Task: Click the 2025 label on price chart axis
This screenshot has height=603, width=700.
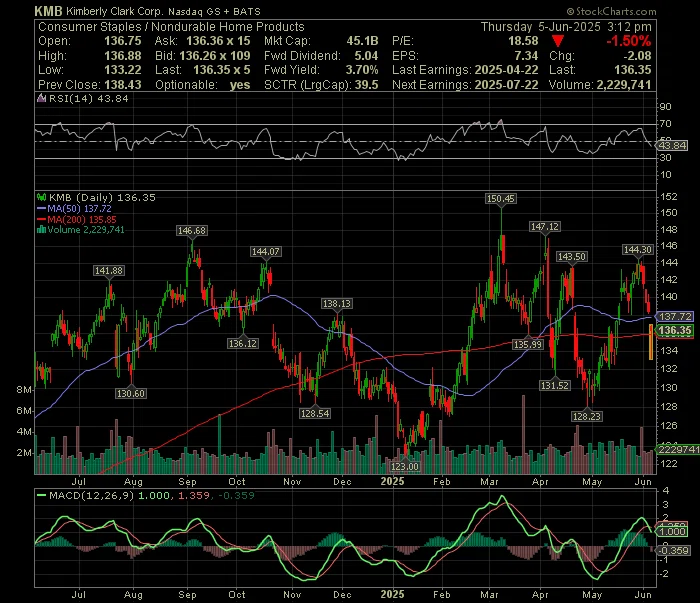Action: point(392,481)
